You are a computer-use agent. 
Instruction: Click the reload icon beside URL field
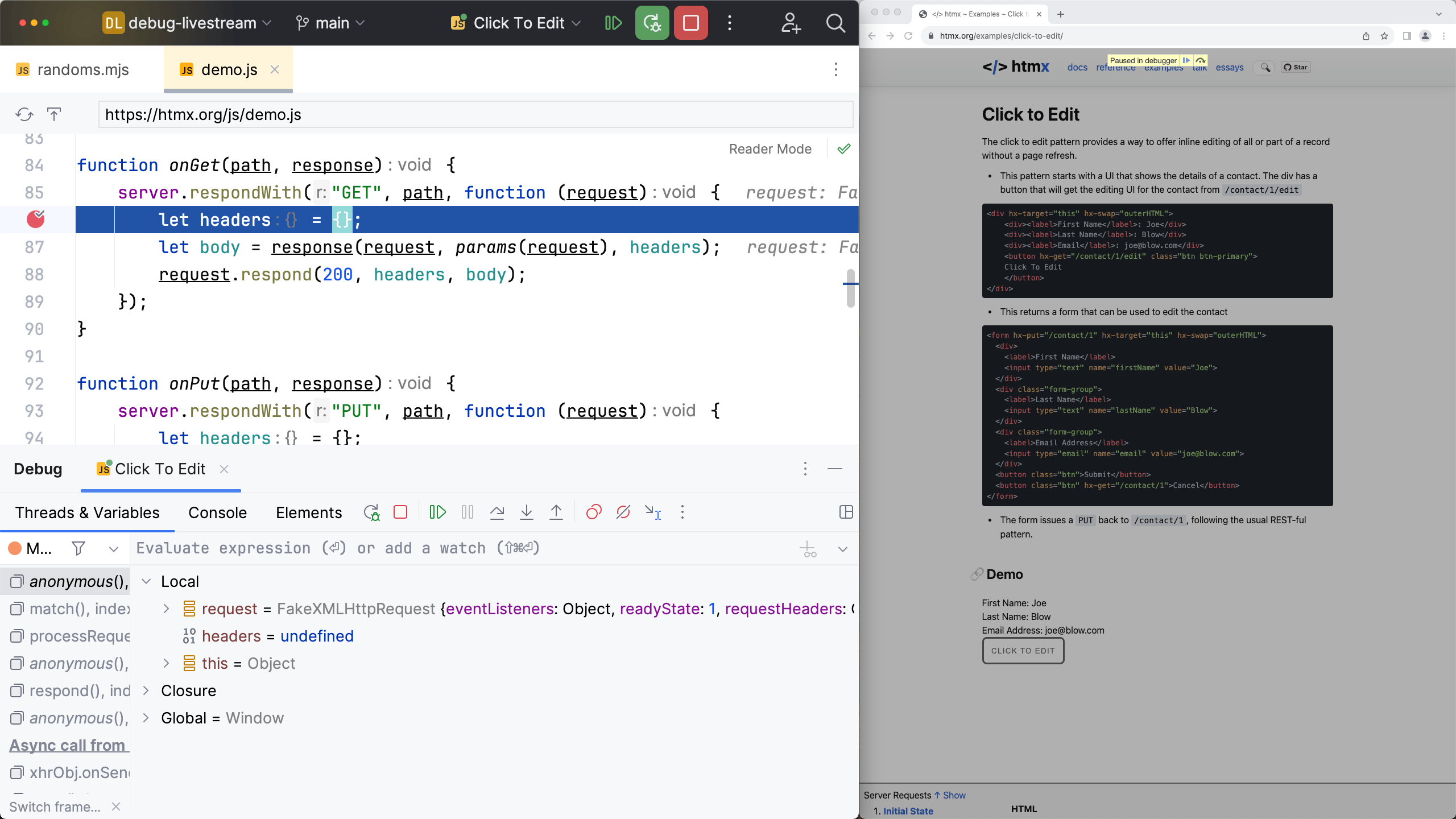[x=24, y=114]
